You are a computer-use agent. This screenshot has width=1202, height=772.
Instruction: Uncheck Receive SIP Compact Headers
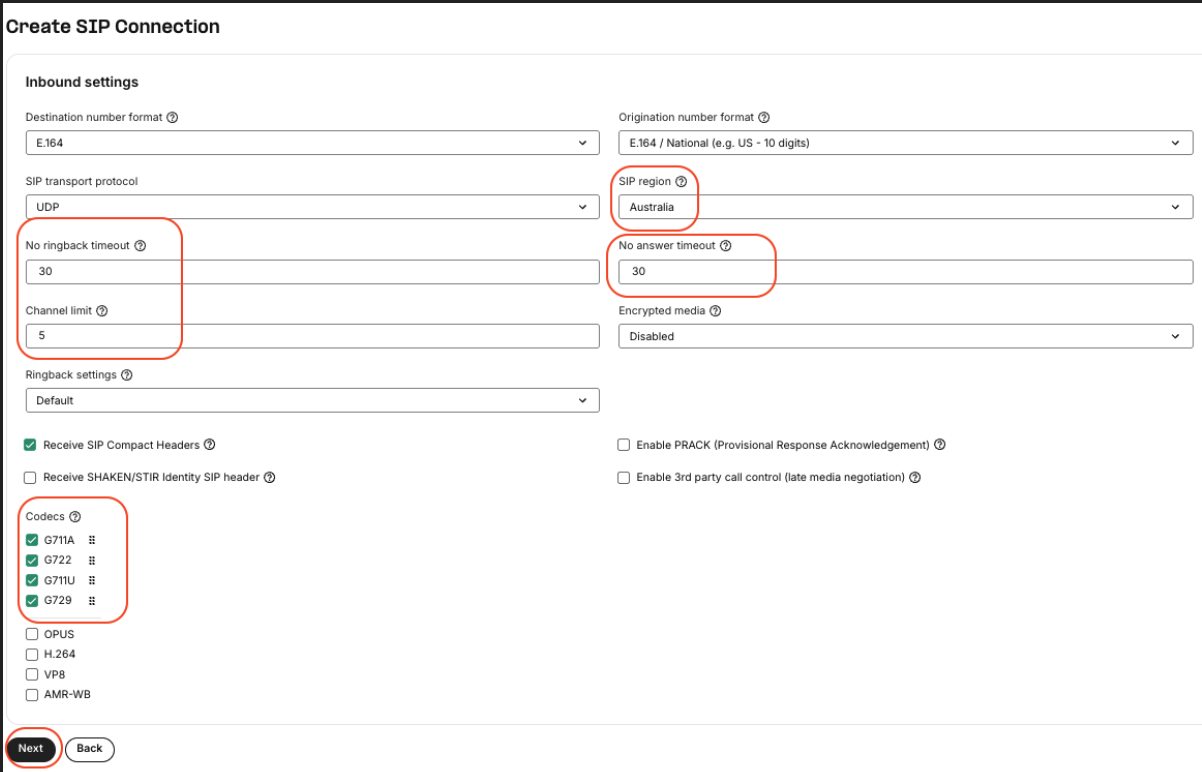(x=31, y=445)
